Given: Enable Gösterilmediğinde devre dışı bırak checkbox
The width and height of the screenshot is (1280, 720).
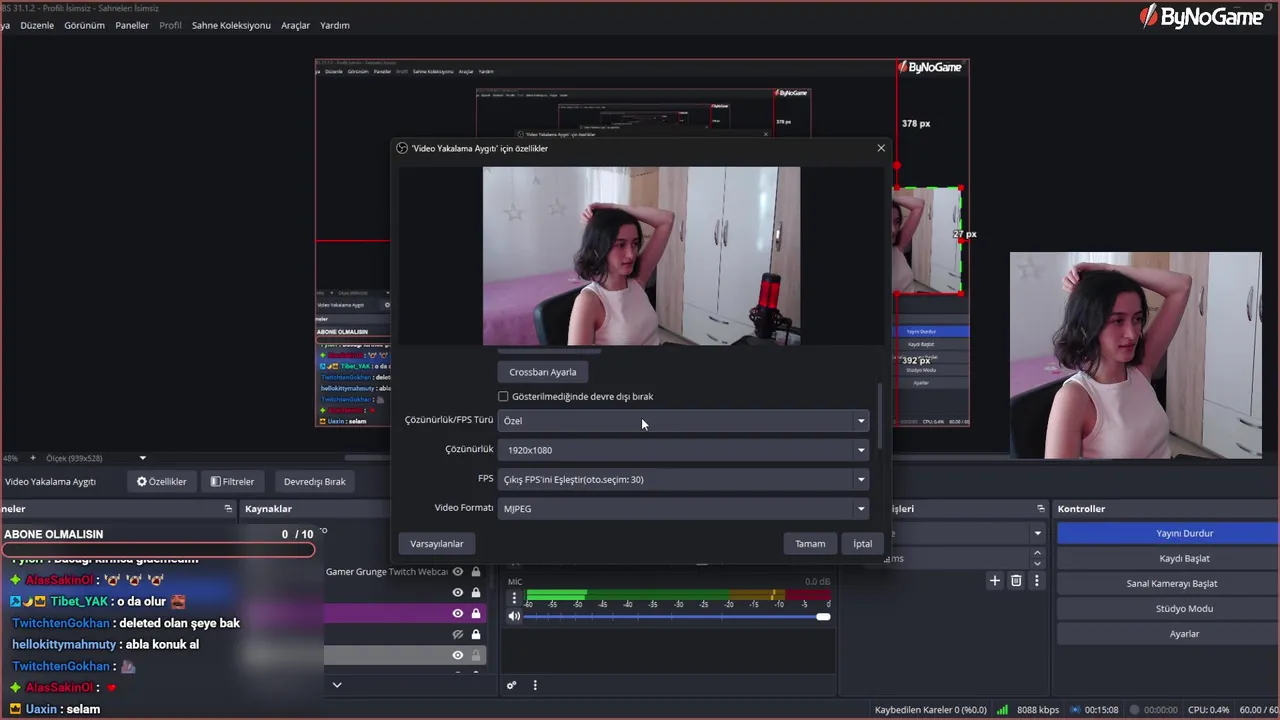Looking at the screenshot, I should (503, 397).
